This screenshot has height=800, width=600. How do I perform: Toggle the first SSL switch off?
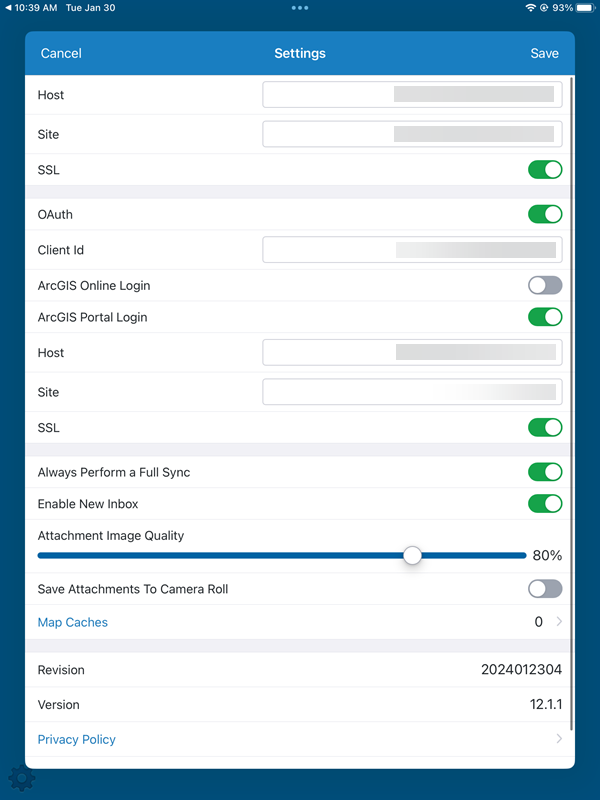tap(545, 170)
